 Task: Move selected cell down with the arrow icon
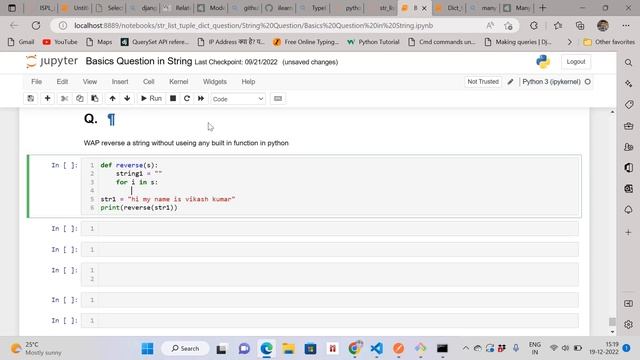(x=127, y=98)
